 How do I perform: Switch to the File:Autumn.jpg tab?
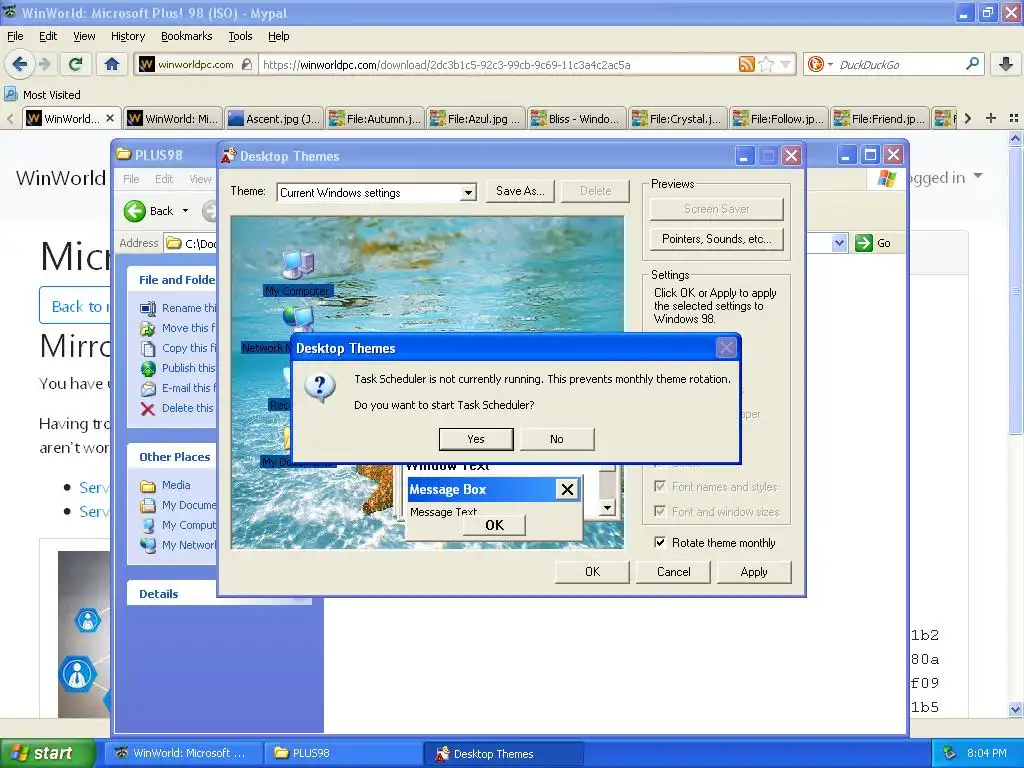(x=374, y=118)
